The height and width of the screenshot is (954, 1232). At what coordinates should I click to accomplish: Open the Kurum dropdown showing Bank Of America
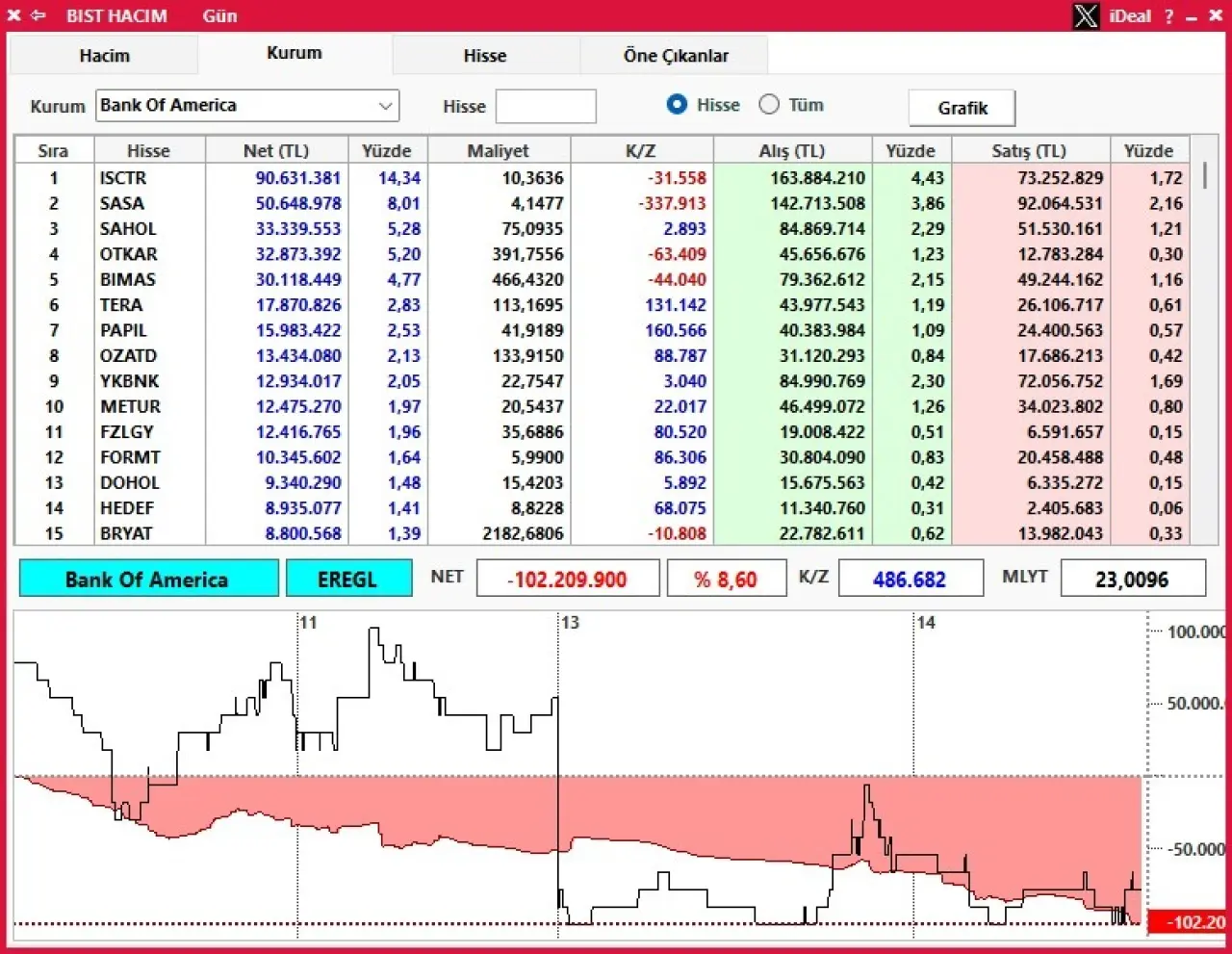point(247,106)
